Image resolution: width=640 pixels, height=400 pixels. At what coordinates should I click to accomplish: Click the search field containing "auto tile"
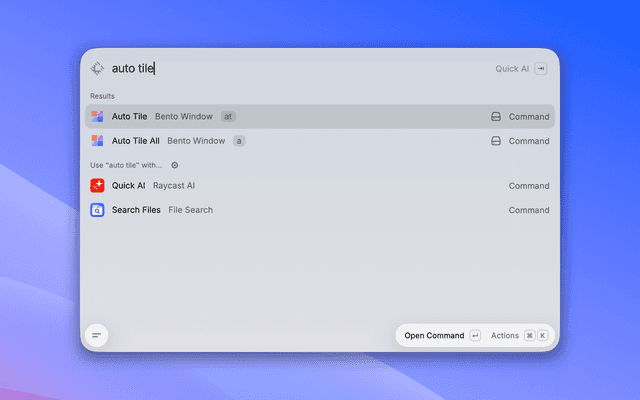tap(300, 68)
